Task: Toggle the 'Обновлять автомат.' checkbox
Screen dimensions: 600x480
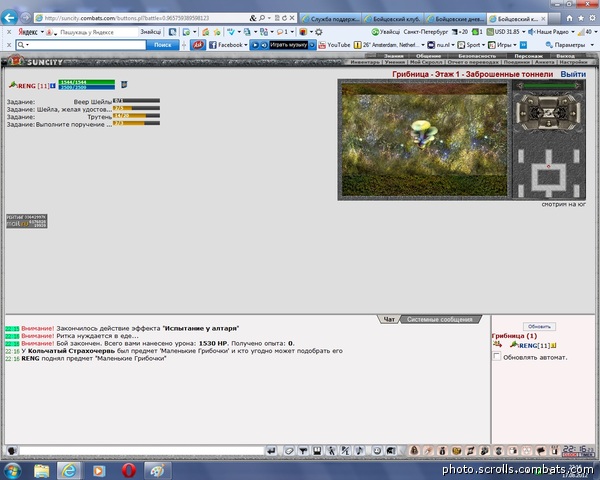Action: click(496, 356)
